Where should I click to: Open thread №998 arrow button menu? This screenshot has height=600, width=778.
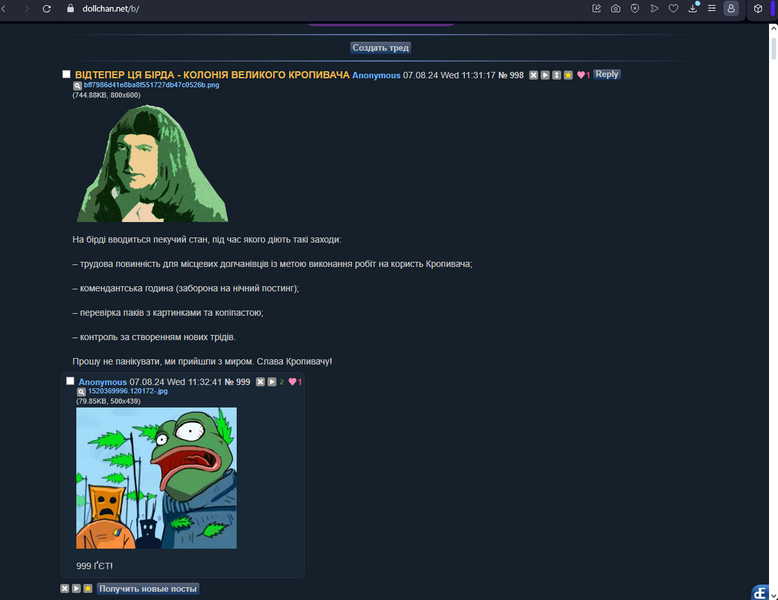pos(545,75)
